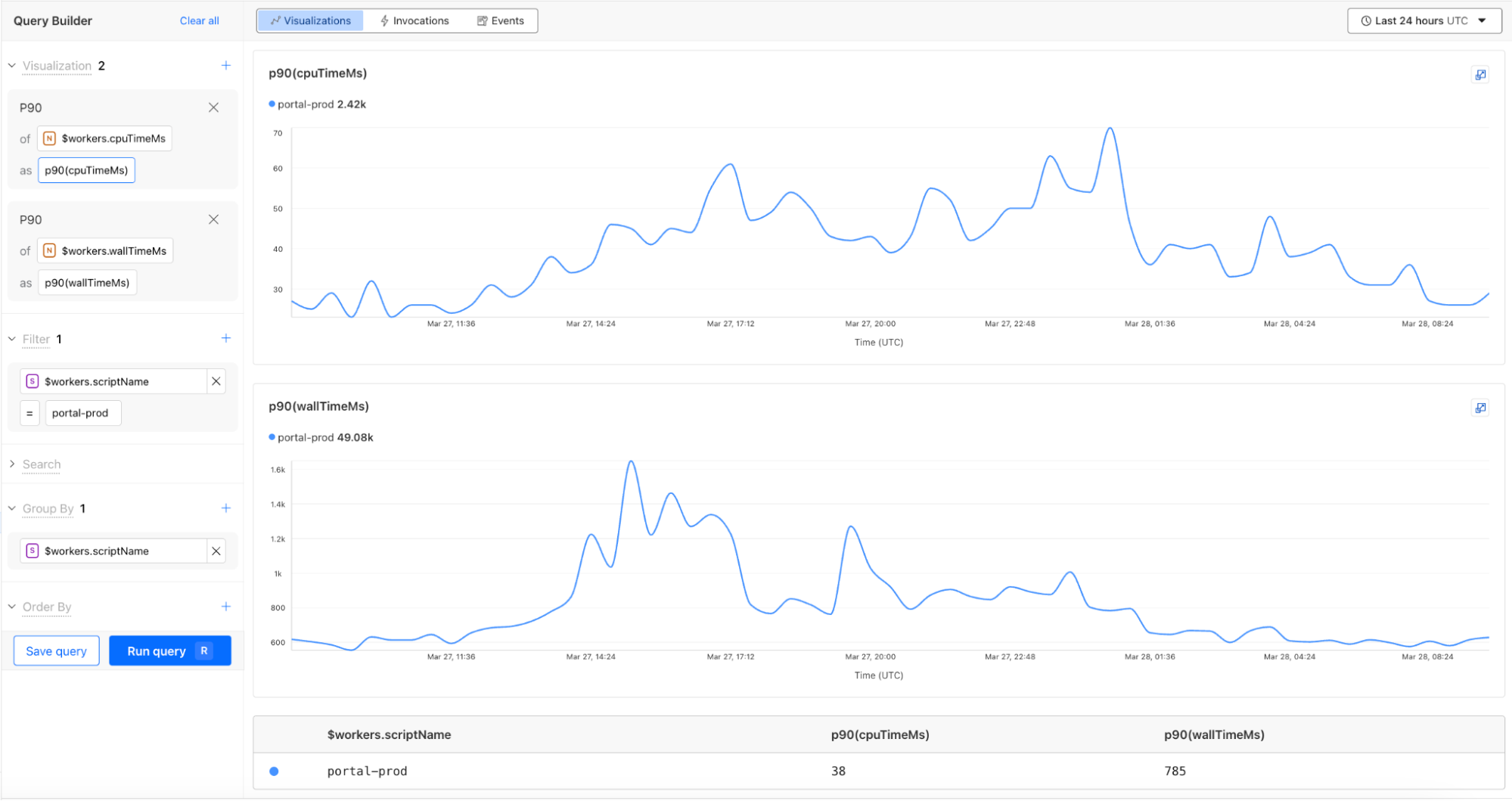Collapse the Order By section
This screenshot has height=801, width=1512.
(12, 607)
